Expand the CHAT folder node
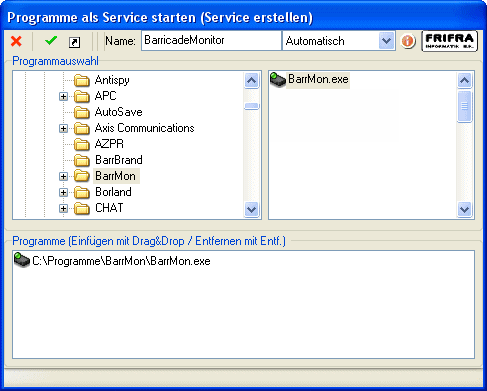The height and width of the screenshot is (391, 487). click(x=63, y=208)
